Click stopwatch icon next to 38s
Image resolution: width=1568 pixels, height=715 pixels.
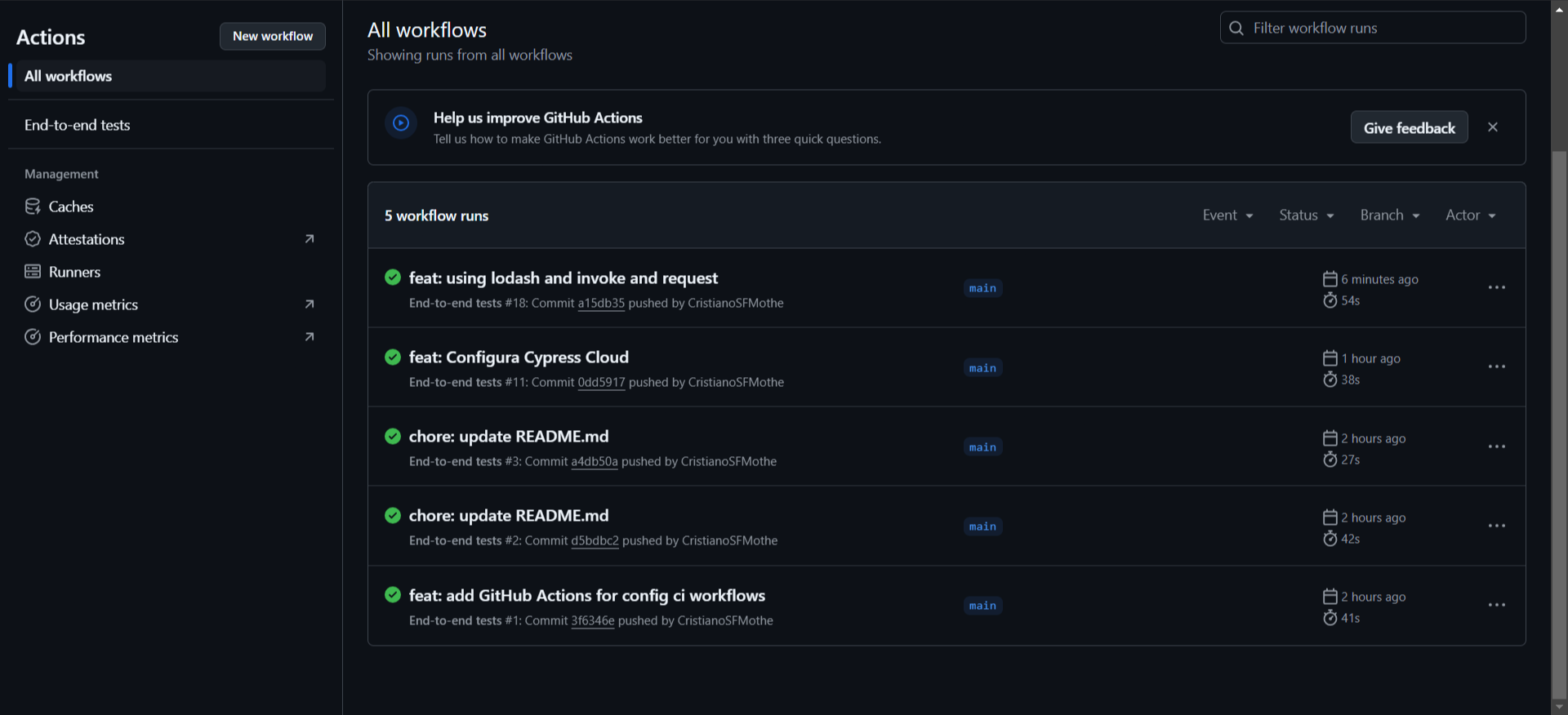(1330, 380)
